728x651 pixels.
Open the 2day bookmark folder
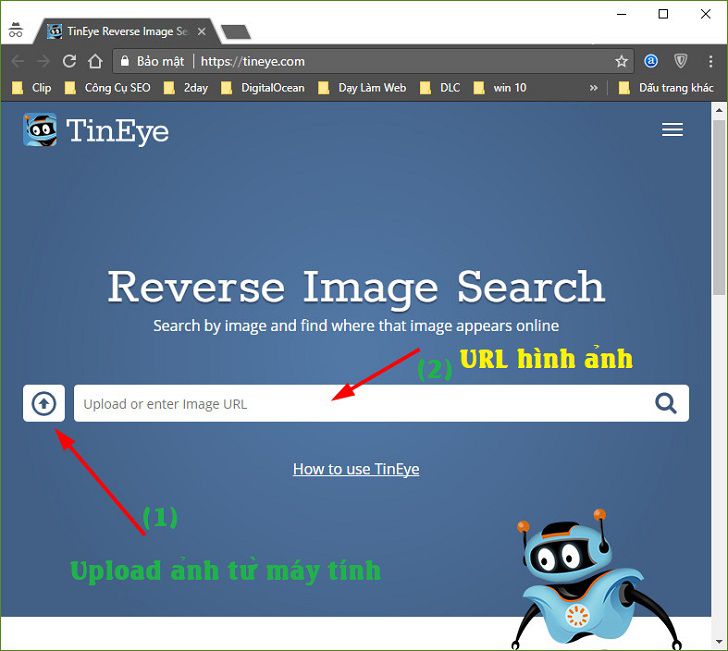186,88
